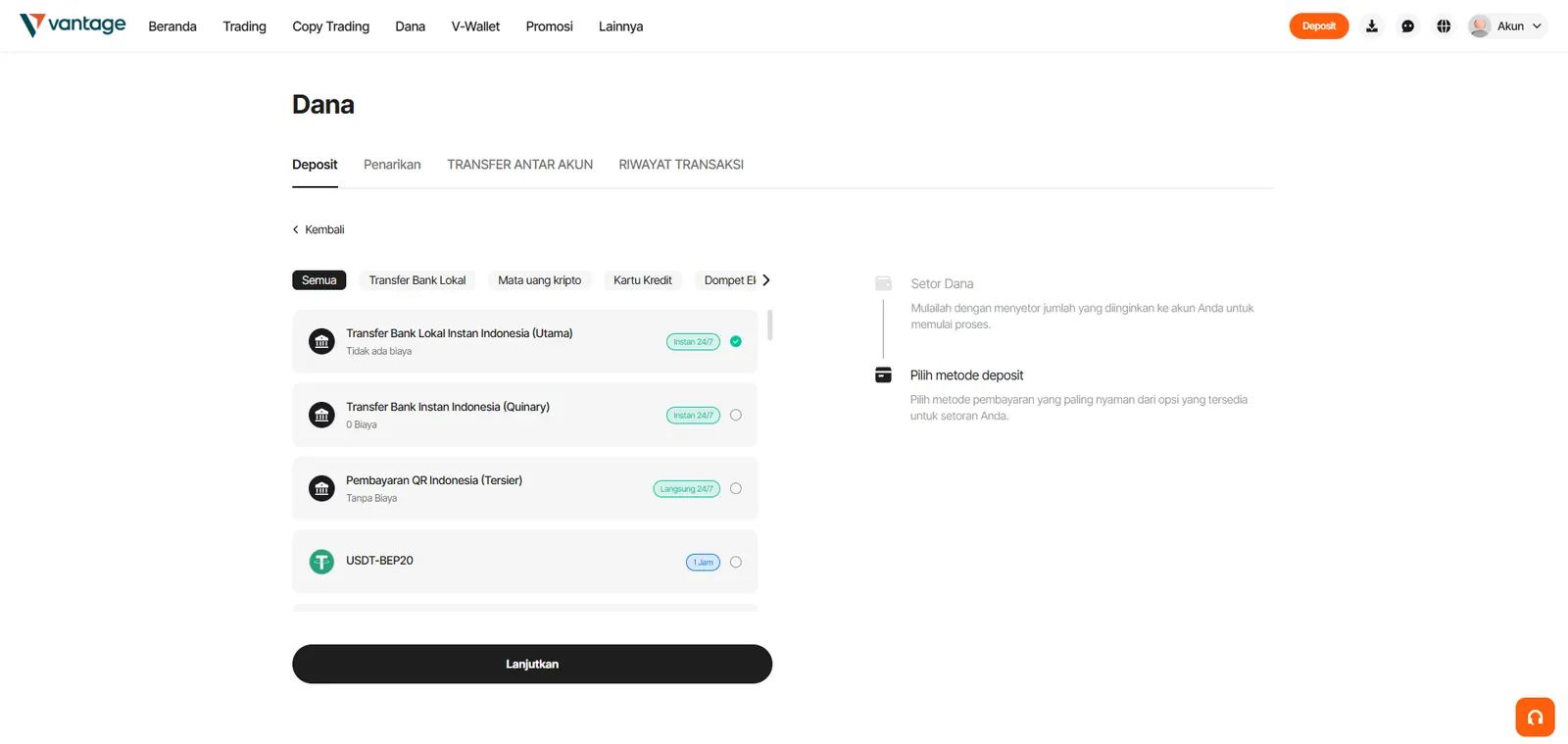Filter by Mata uang kripto
Image resolution: width=1568 pixels, height=744 pixels.
click(539, 280)
